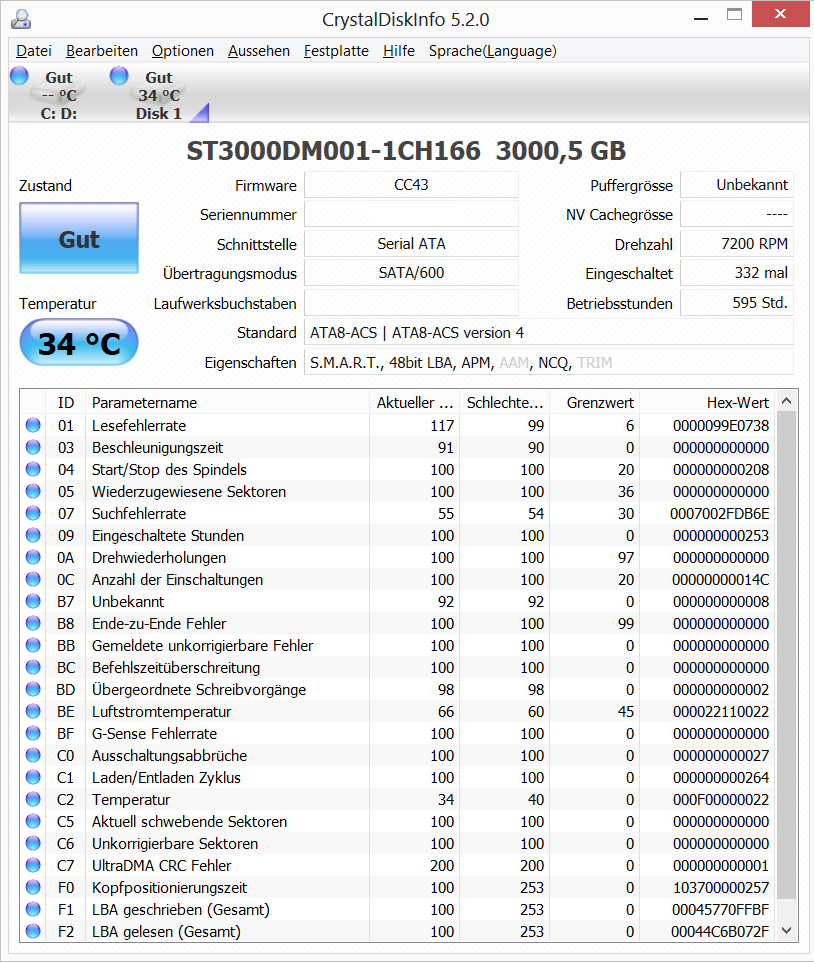
Task: Click the blue status orb for Disk 1
Action: [119, 75]
